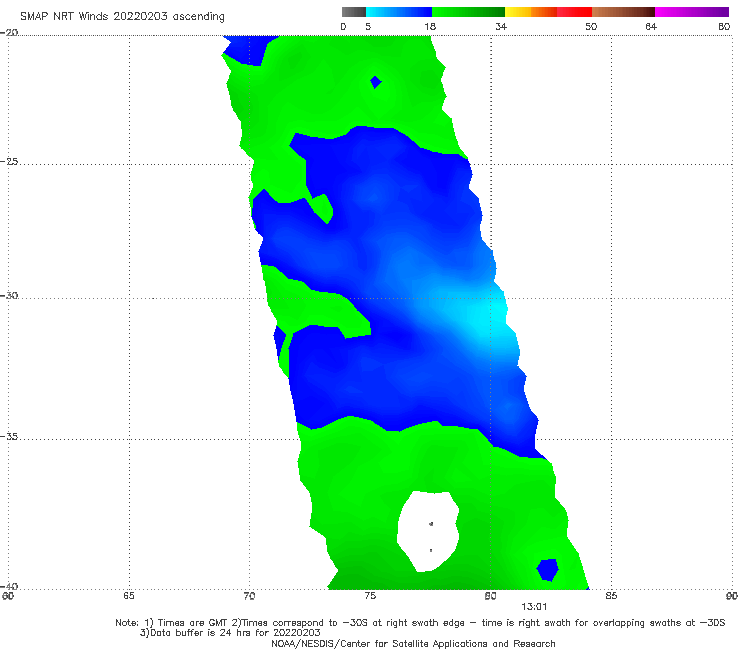Click the title 'SMAP NRT Winds 20220203 ascending'
Image resolution: width=740 pixels, height=650 pixels.
tap(122, 17)
